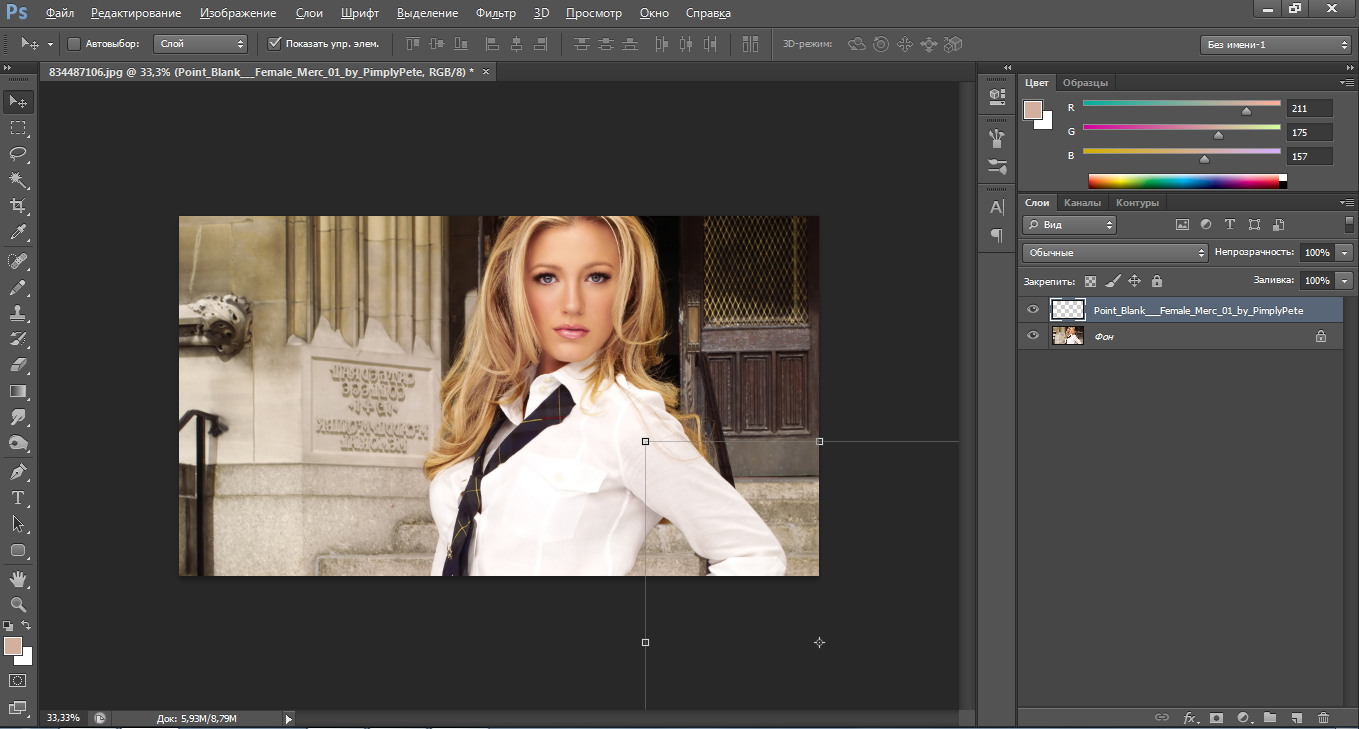Toggle the Автовыбор checkbox
Screen dimensions: 1359x729
pos(74,43)
